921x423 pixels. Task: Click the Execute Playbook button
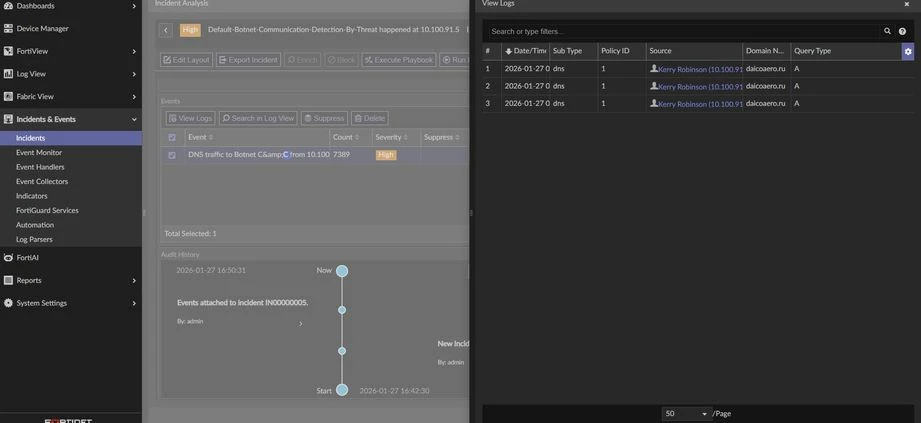pos(399,60)
